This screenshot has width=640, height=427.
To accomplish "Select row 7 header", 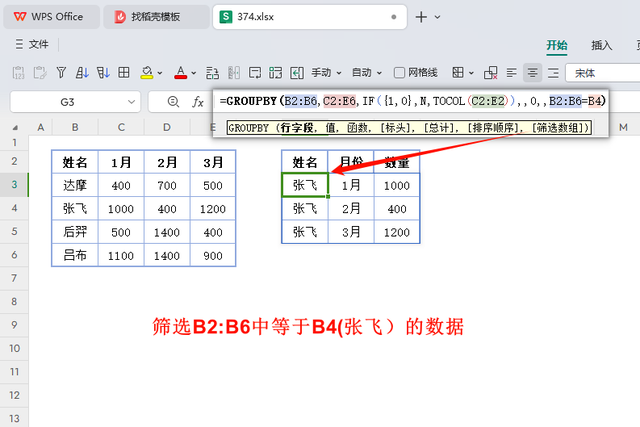I will 14,278.
